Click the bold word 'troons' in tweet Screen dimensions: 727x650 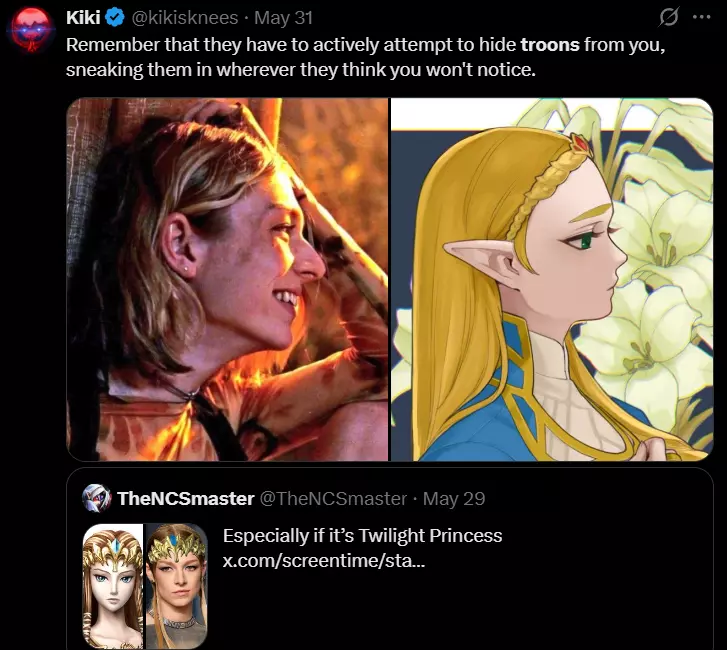550,45
